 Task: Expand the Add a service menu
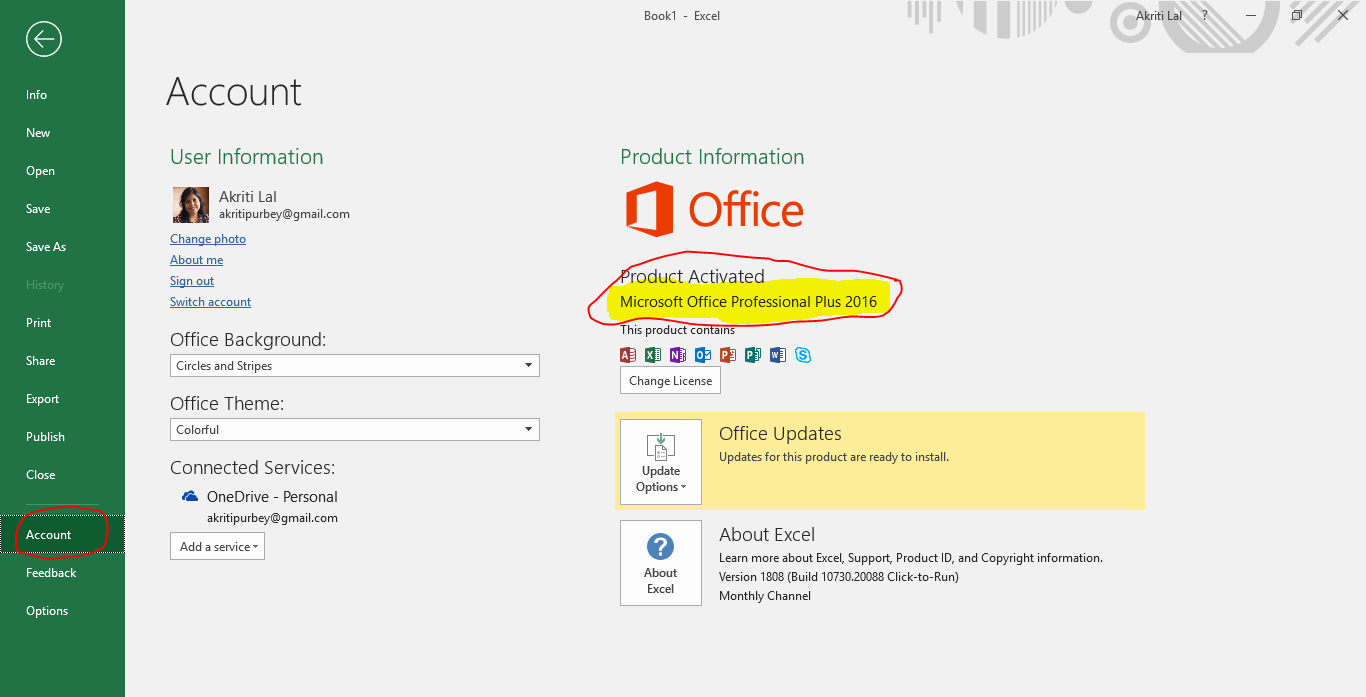coord(217,547)
